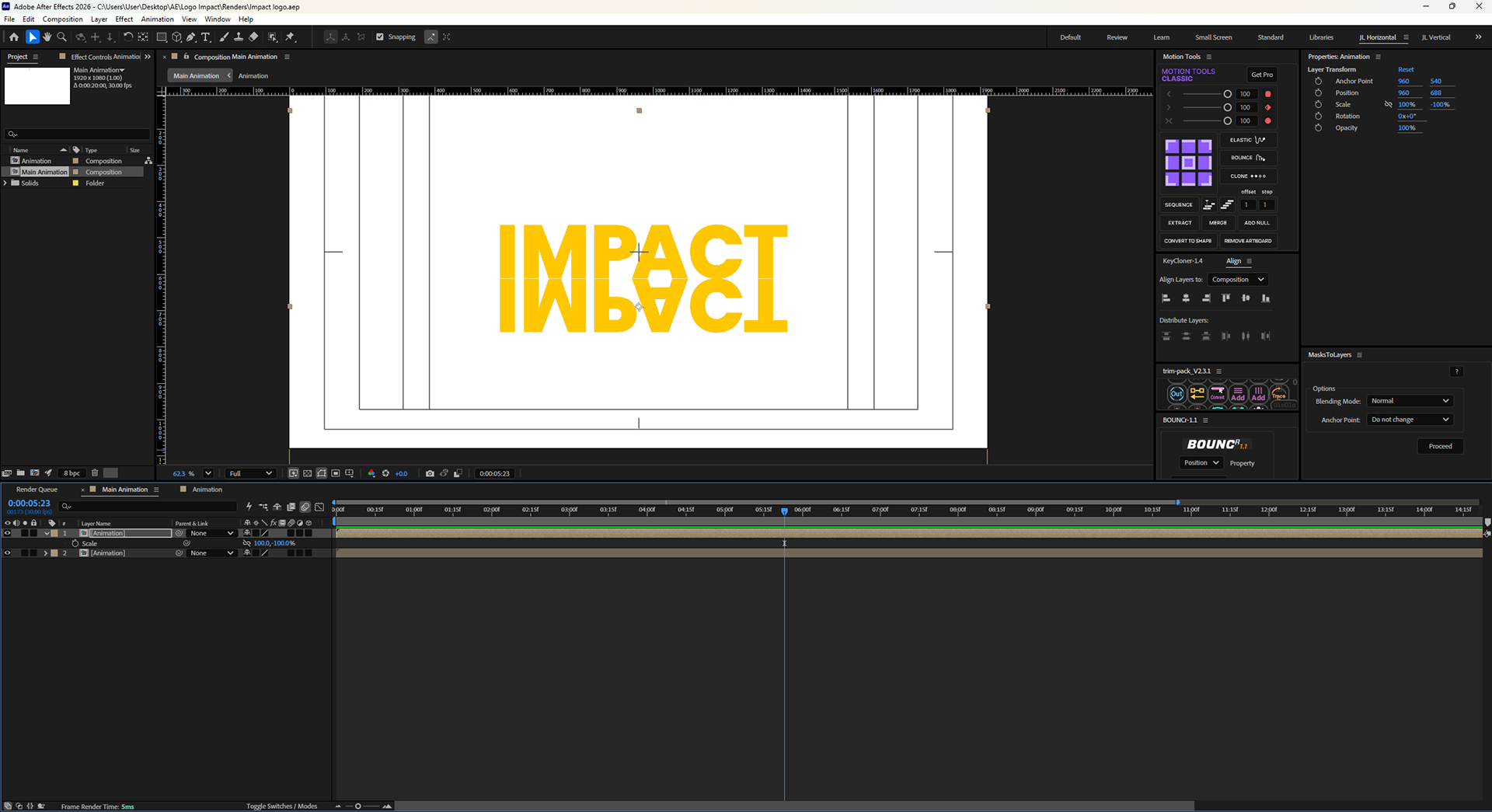Image resolution: width=1492 pixels, height=812 pixels.
Task: Select the Clone Stamp tool
Action: (239, 37)
